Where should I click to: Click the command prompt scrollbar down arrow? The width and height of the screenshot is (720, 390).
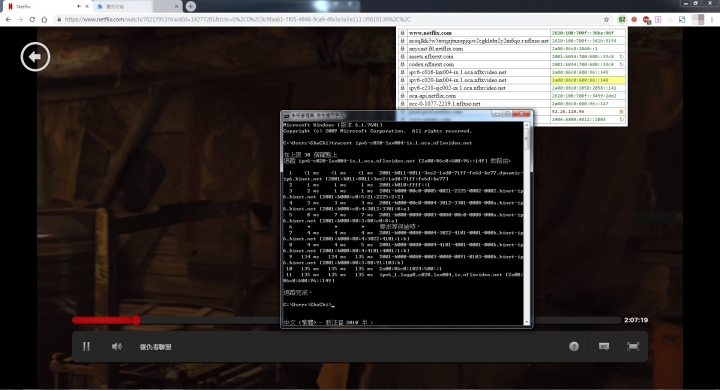[x=527, y=322]
